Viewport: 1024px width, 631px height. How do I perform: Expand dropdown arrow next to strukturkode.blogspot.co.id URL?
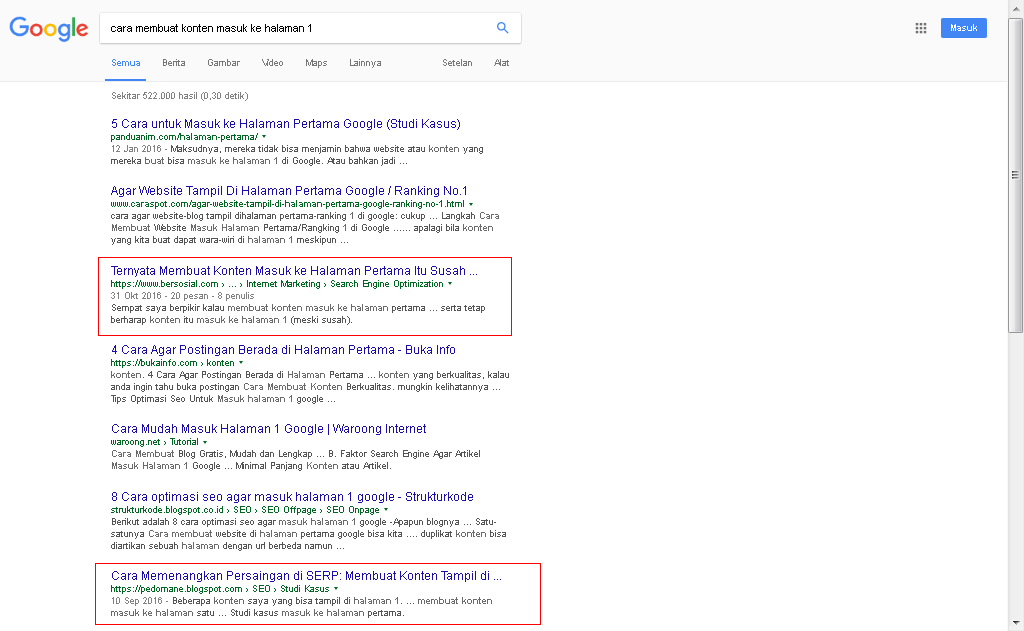tap(386, 510)
